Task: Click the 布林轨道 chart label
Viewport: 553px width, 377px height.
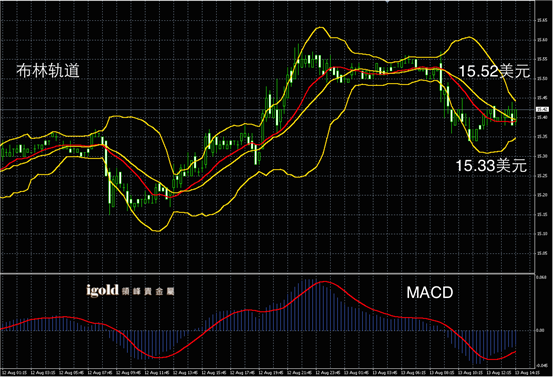Action: pyautogui.click(x=48, y=71)
